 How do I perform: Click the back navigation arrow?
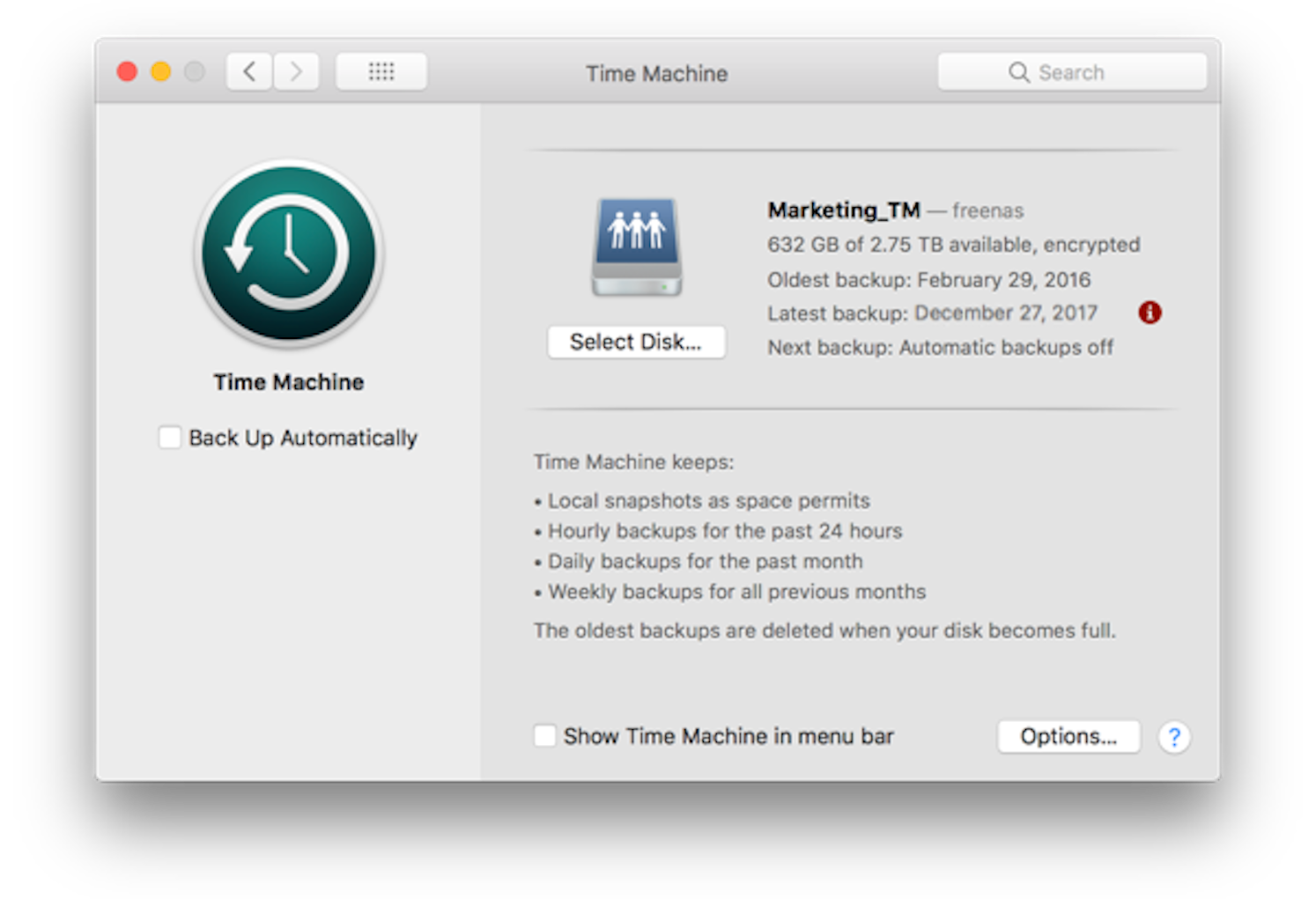click(x=248, y=71)
